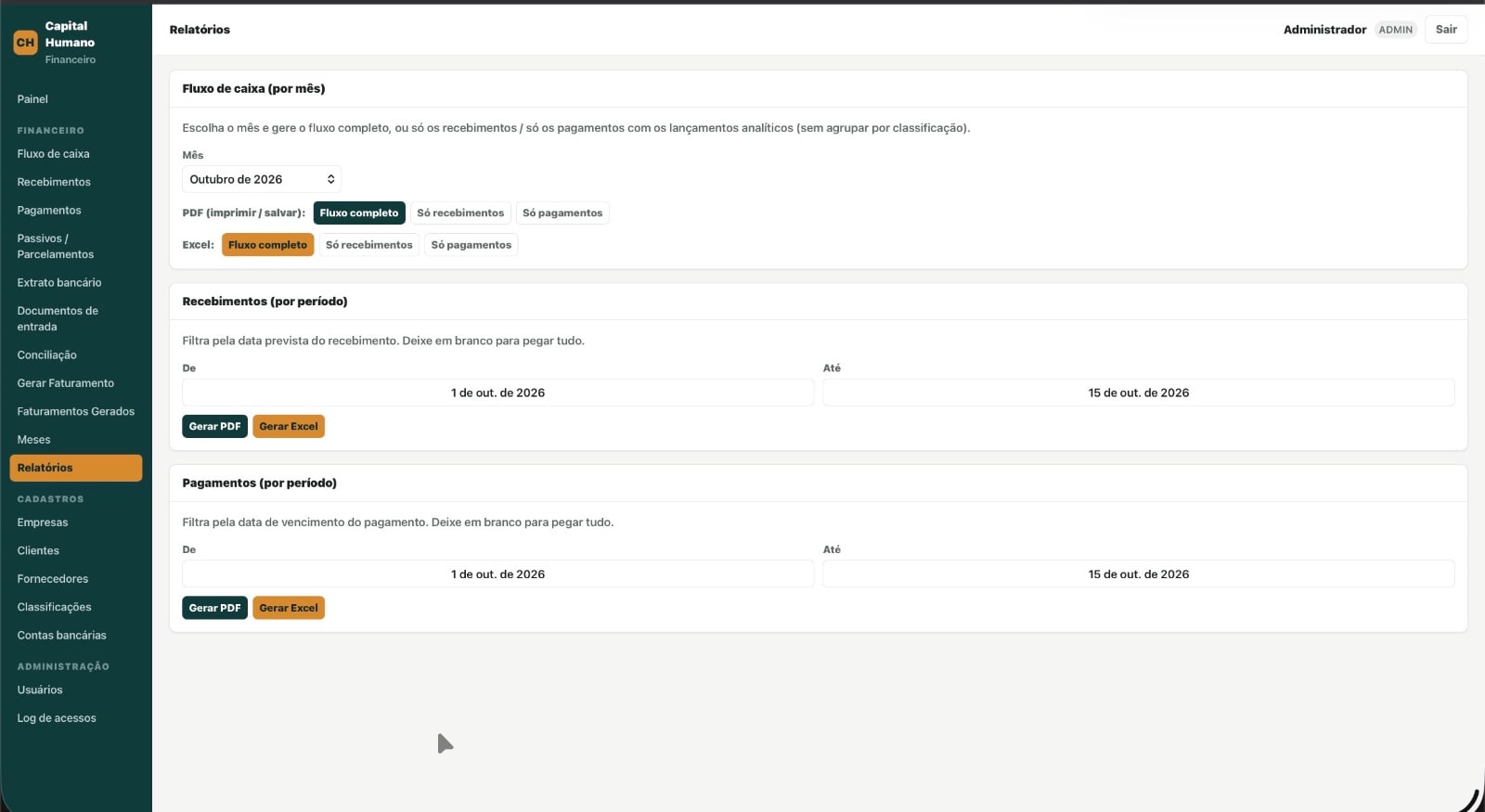
Task: Export Excel Fluxo completo
Action: click(x=267, y=245)
